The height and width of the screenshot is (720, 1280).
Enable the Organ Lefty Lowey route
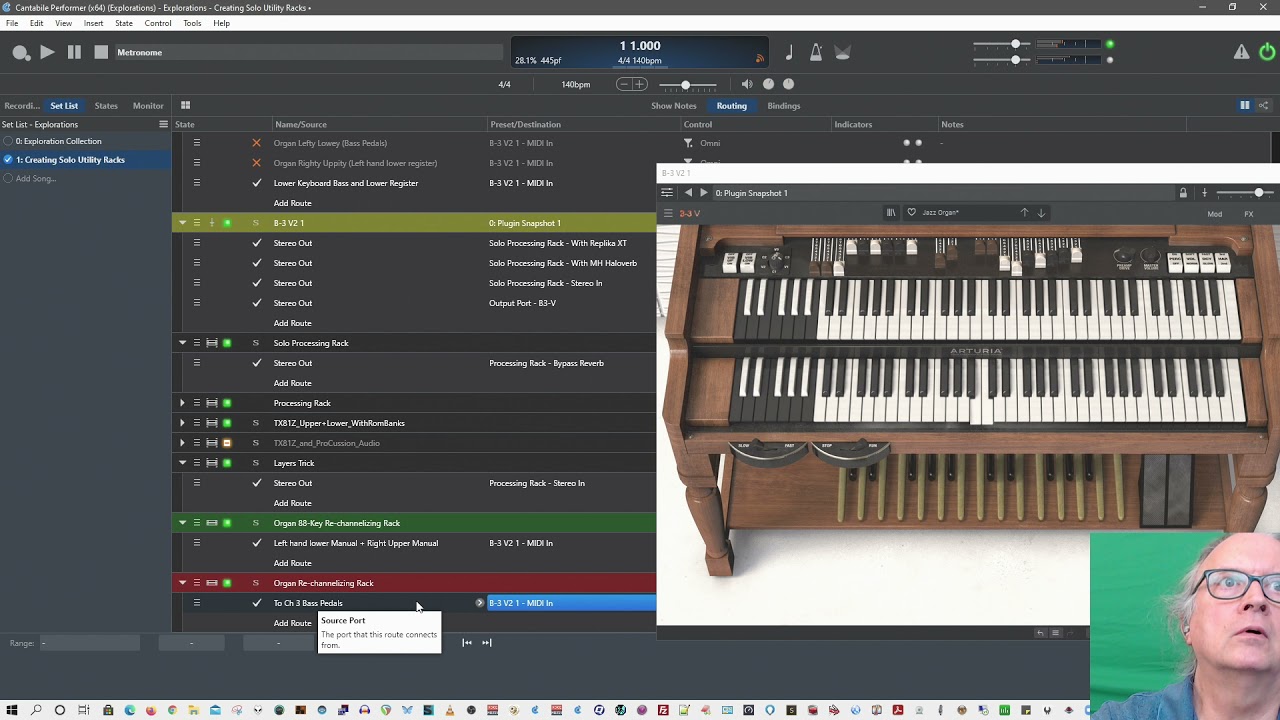point(256,143)
